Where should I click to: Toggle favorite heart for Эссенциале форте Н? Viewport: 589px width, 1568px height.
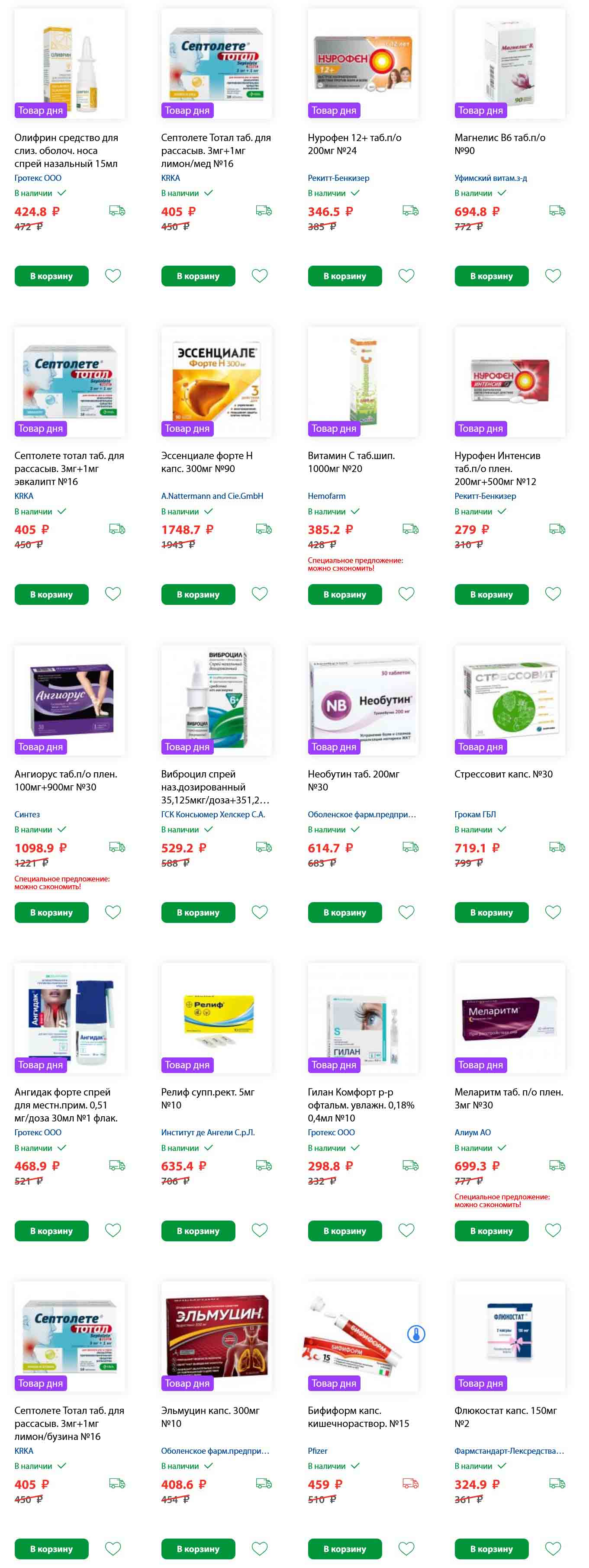(260, 594)
